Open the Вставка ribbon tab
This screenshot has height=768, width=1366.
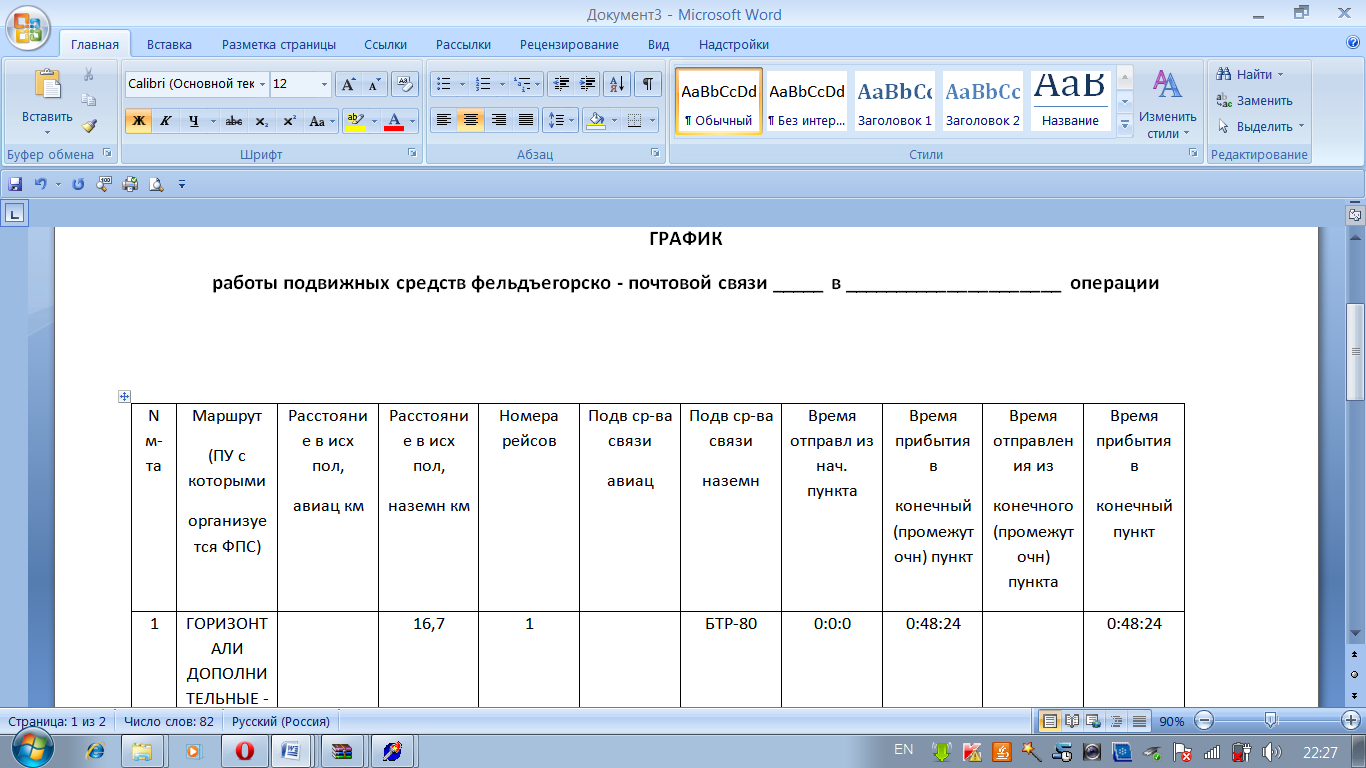[169, 44]
